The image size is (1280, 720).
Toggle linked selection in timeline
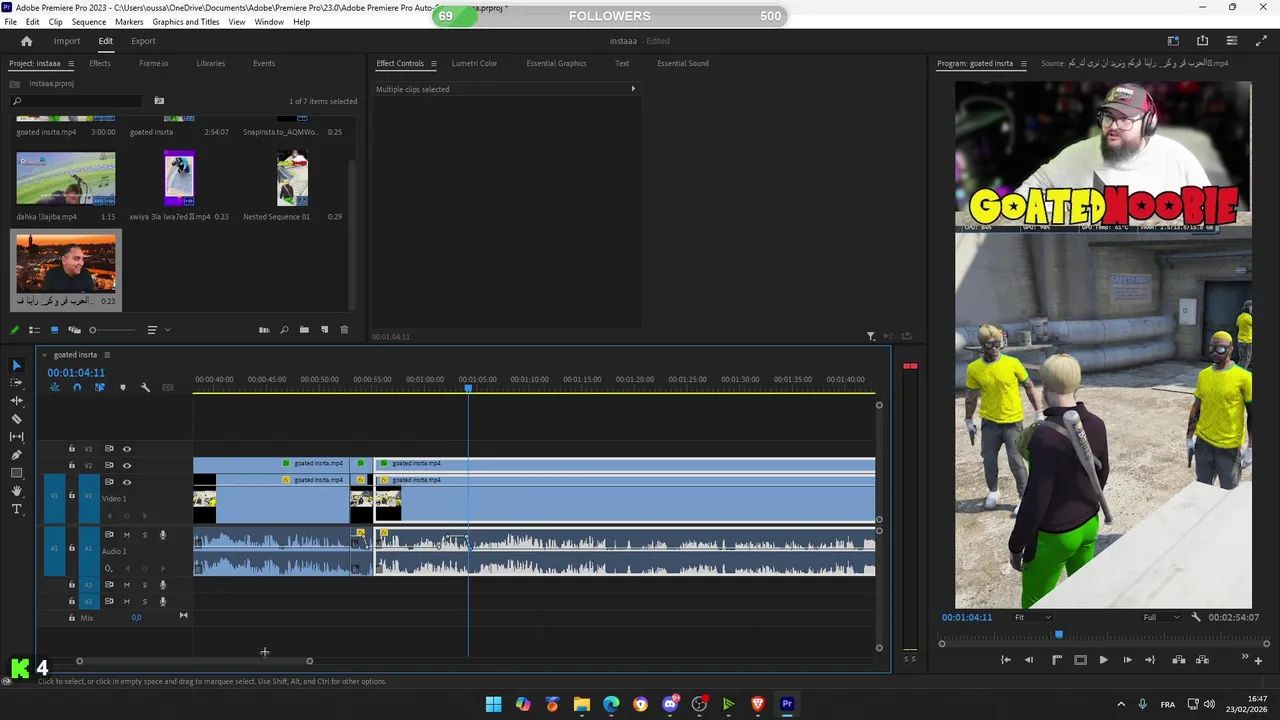[x=99, y=388]
